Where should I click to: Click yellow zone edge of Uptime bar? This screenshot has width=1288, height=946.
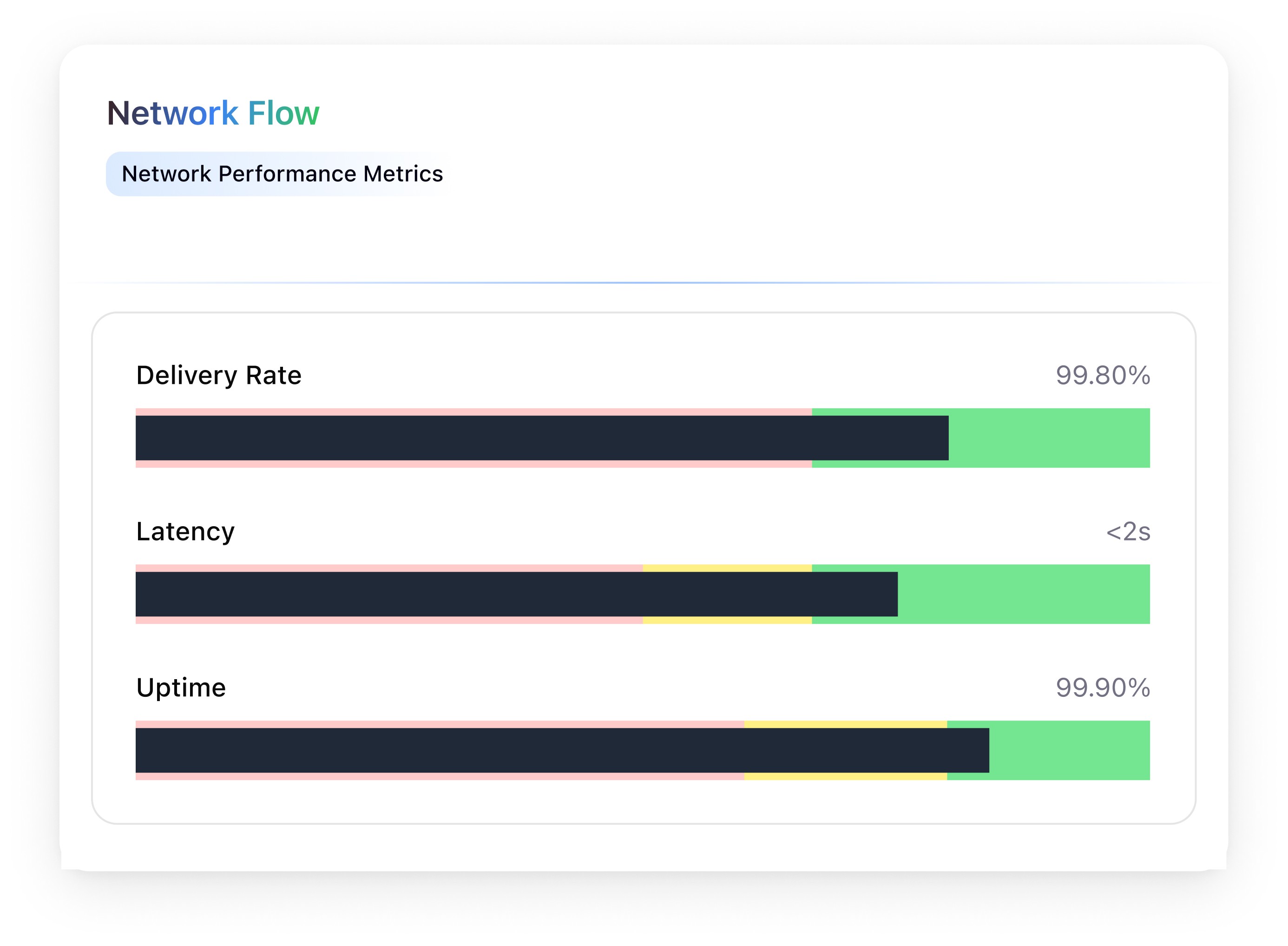point(845,725)
